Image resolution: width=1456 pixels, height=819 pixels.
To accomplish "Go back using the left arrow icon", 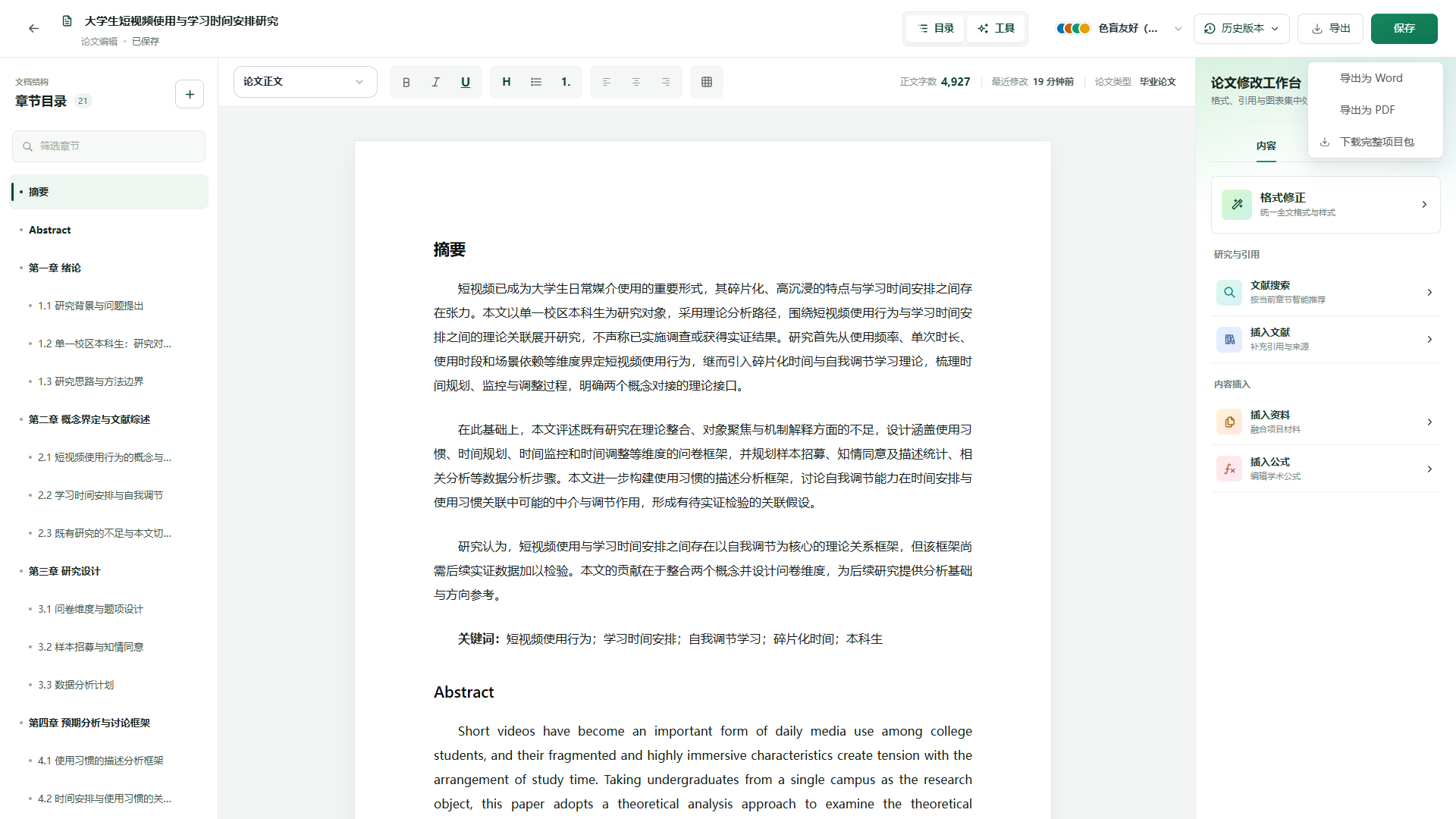I will 33,29.
